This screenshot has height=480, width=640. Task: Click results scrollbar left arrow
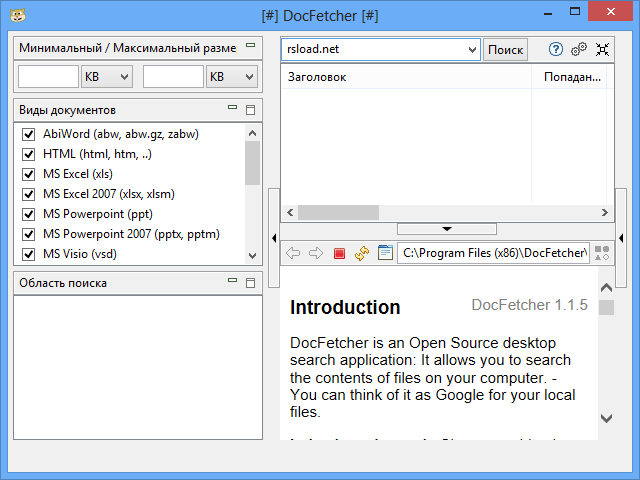click(x=290, y=213)
